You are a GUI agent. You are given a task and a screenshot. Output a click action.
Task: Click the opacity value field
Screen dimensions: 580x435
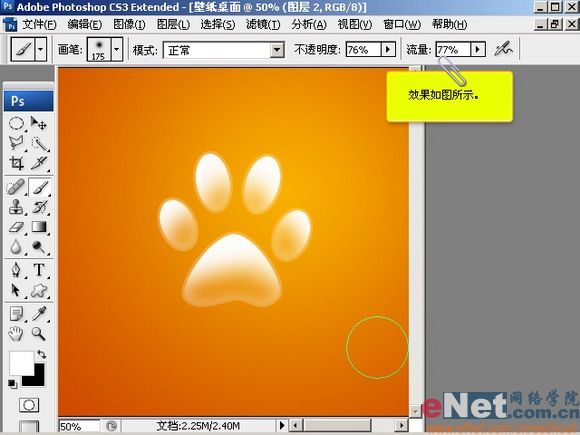click(x=363, y=49)
